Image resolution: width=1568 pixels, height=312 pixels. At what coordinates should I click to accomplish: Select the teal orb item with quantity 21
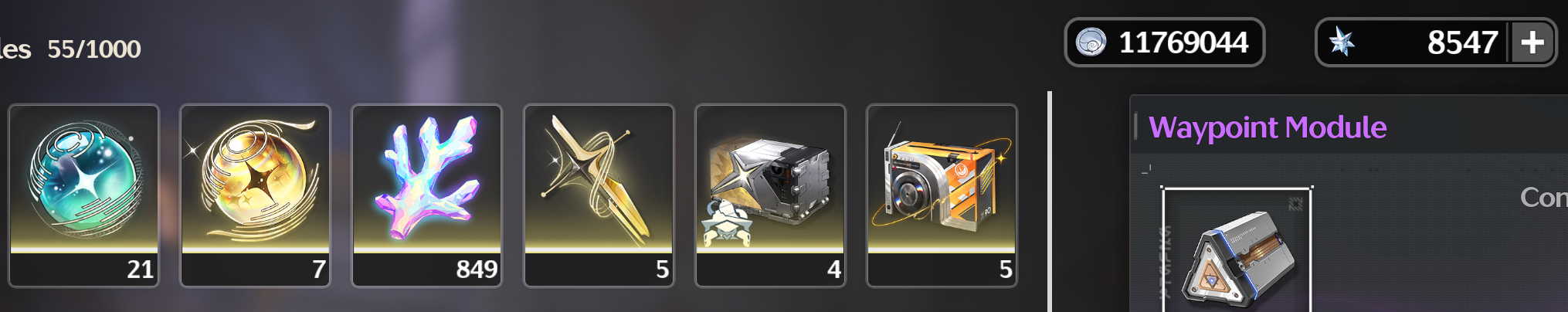pyautogui.click(x=83, y=195)
